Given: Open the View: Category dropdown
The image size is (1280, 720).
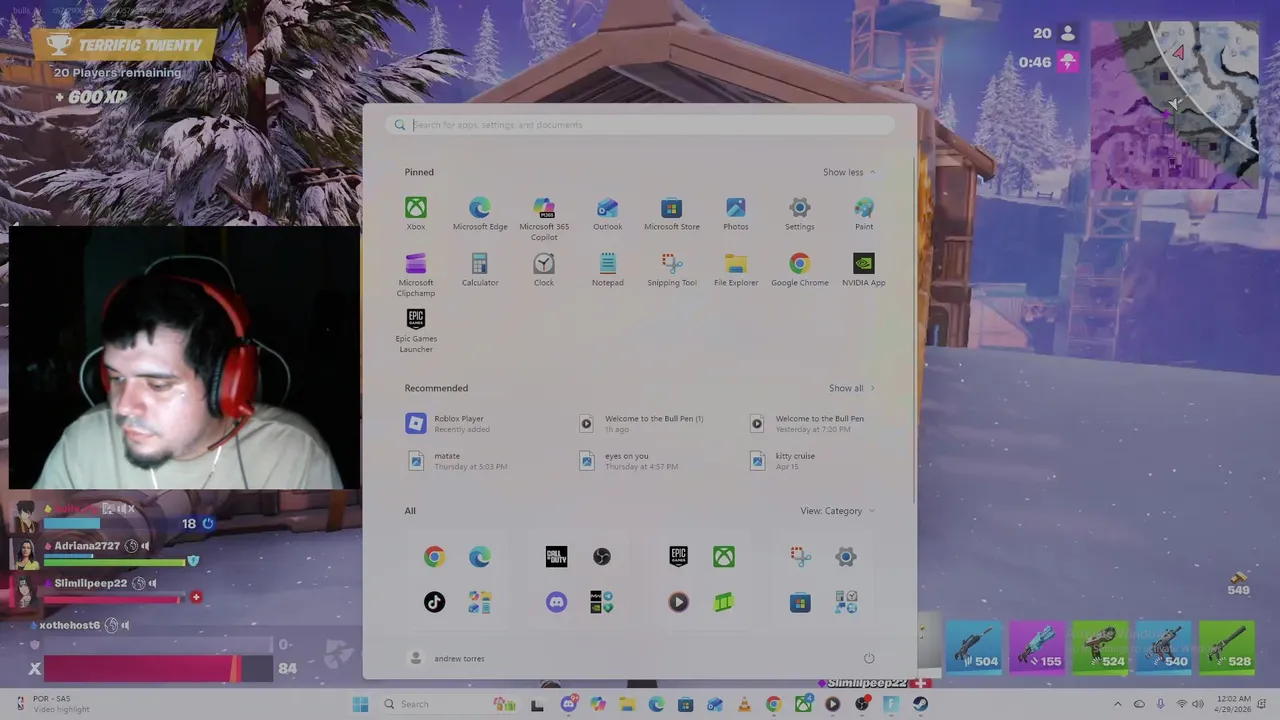Looking at the screenshot, I should click(837, 511).
